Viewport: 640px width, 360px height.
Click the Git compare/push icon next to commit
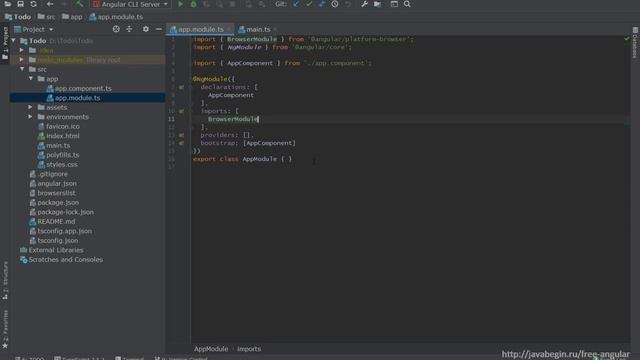click(322, 4)
